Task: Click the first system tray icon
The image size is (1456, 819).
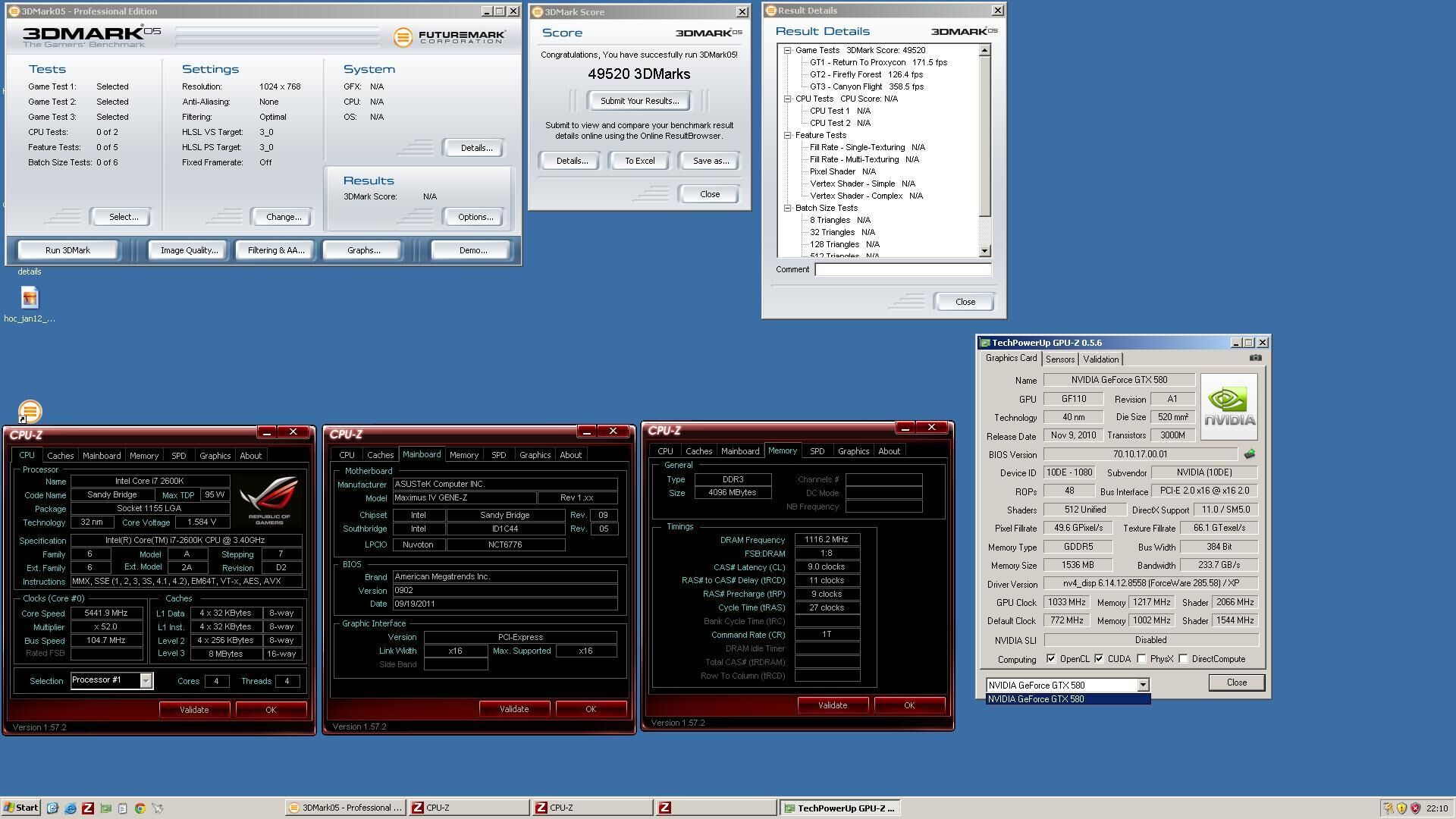Action: click(1388, 808)
